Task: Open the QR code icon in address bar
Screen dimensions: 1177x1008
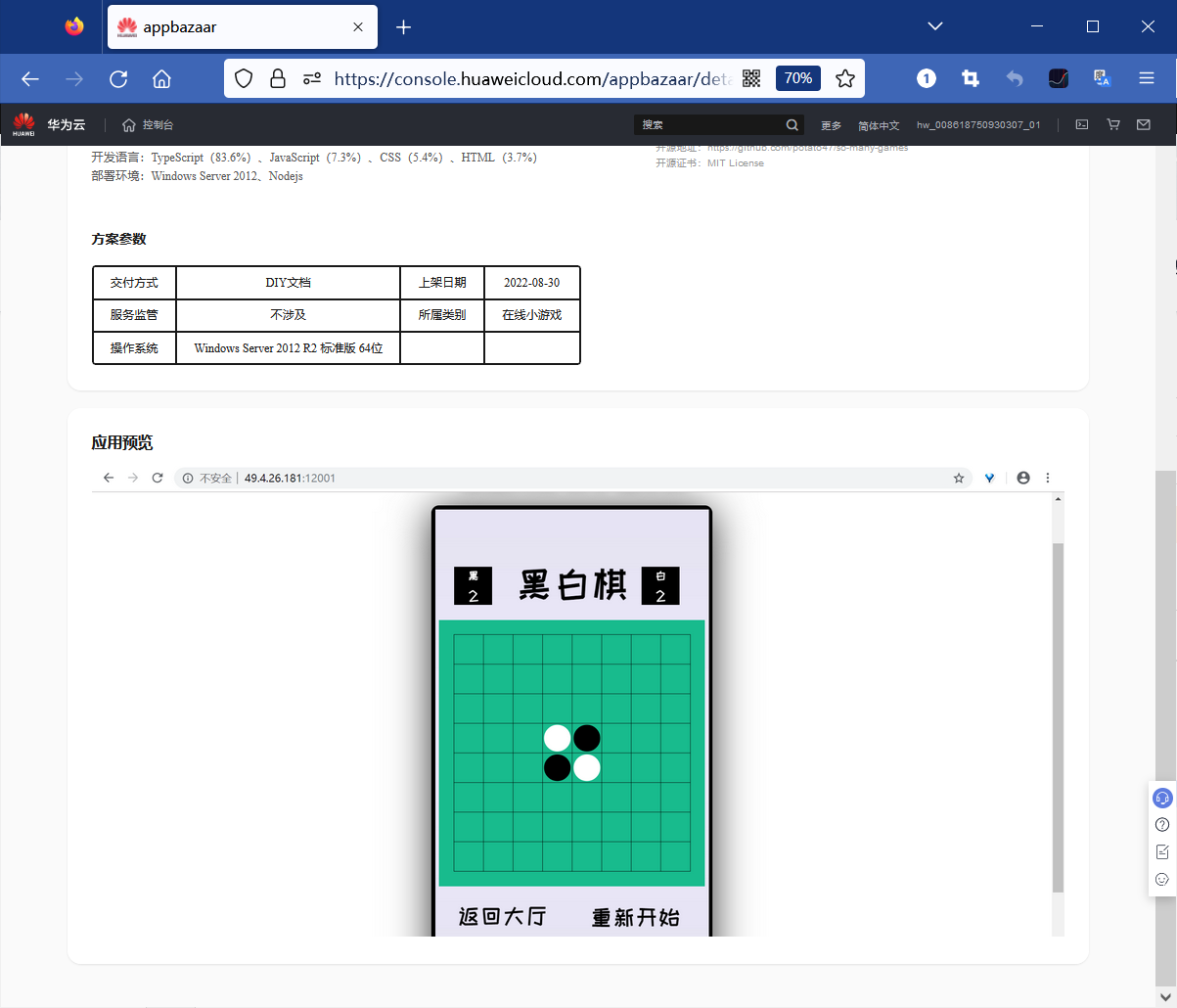Action: coord(751,78)
